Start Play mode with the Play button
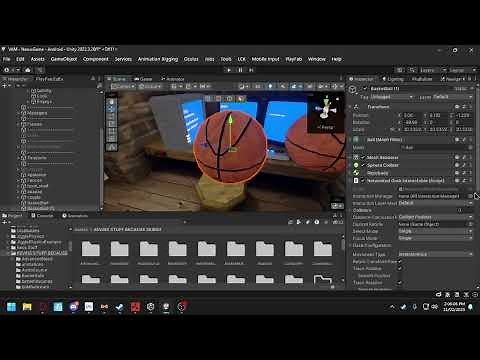 [x=229, y=70]
